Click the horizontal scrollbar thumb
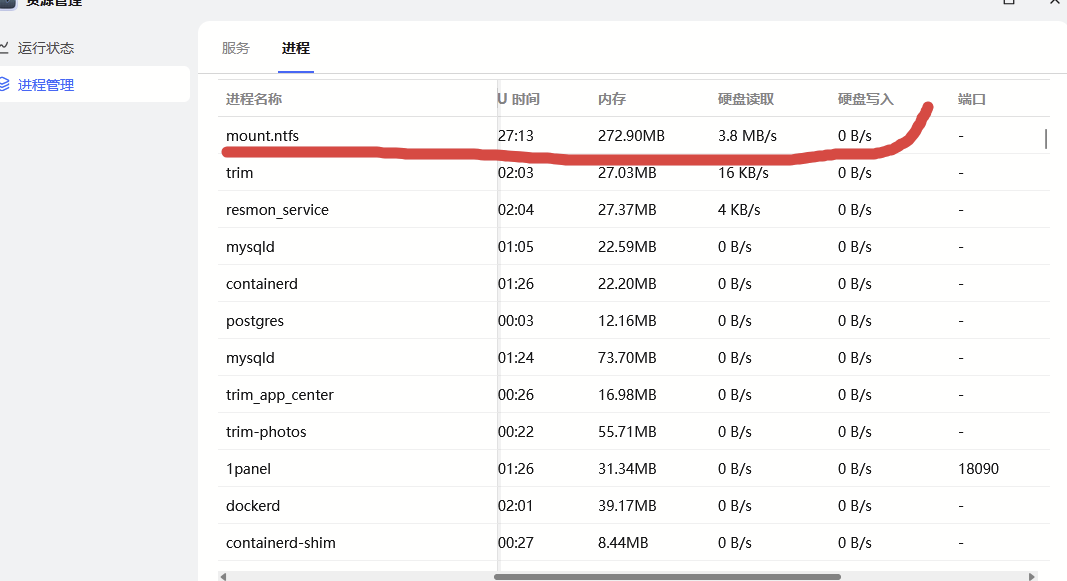The width and height of the screenshot is (1067, 581). (667, 576)
